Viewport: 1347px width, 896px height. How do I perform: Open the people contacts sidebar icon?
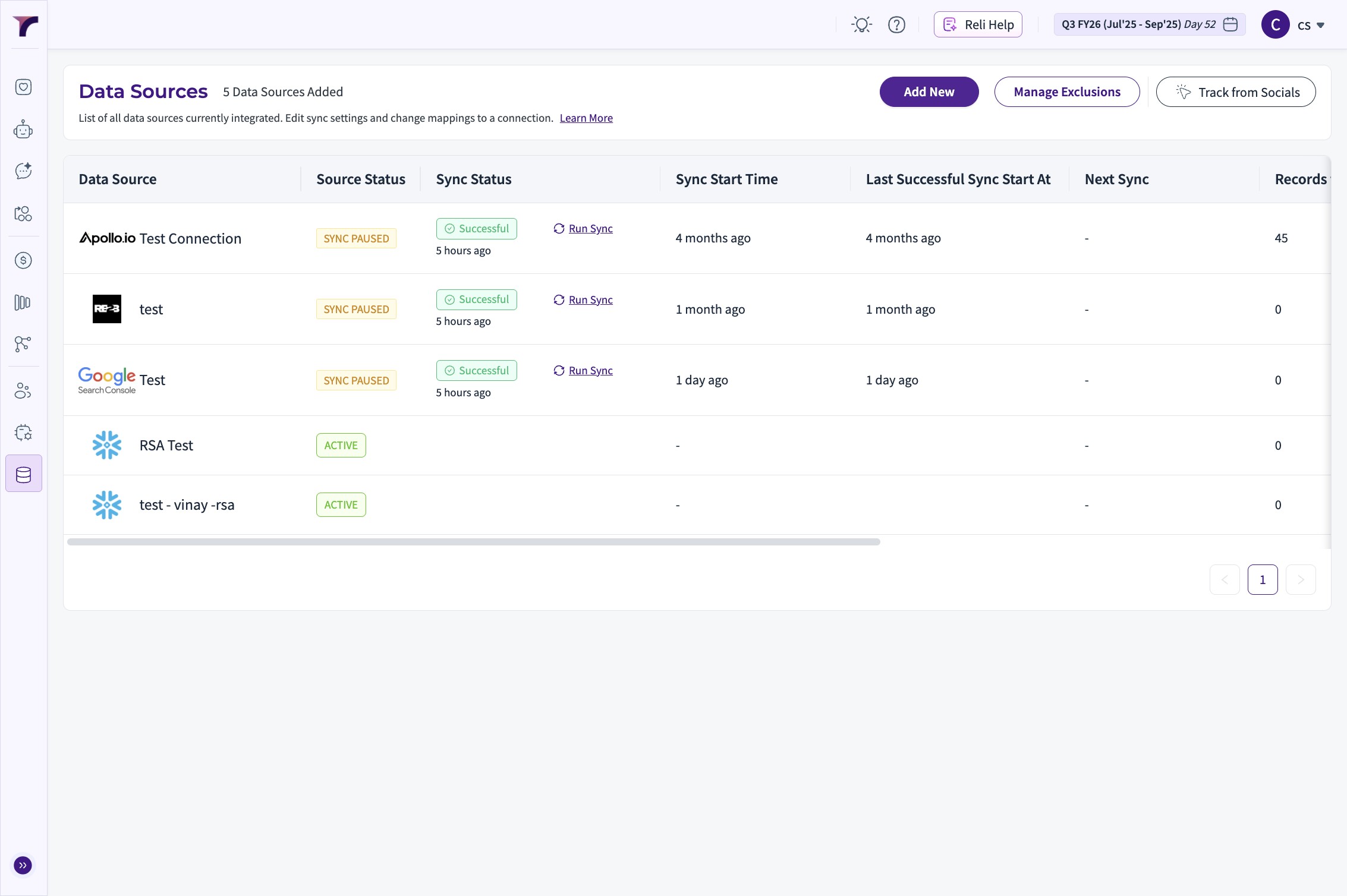(23, 390)
